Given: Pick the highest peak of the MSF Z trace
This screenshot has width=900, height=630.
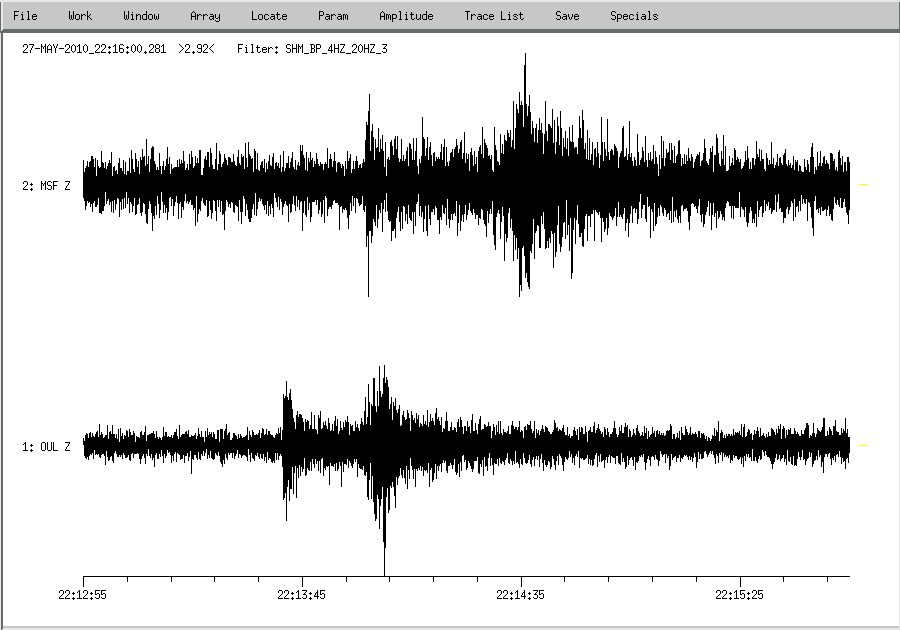Looking at the screenshot, I should (525, 55).
